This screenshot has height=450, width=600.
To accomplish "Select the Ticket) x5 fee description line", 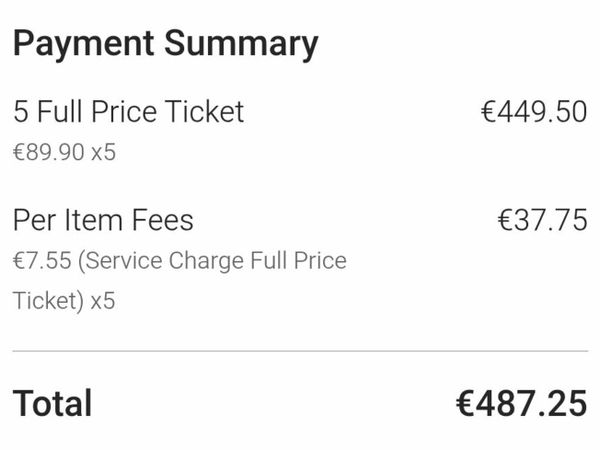I will coord(64,301).
